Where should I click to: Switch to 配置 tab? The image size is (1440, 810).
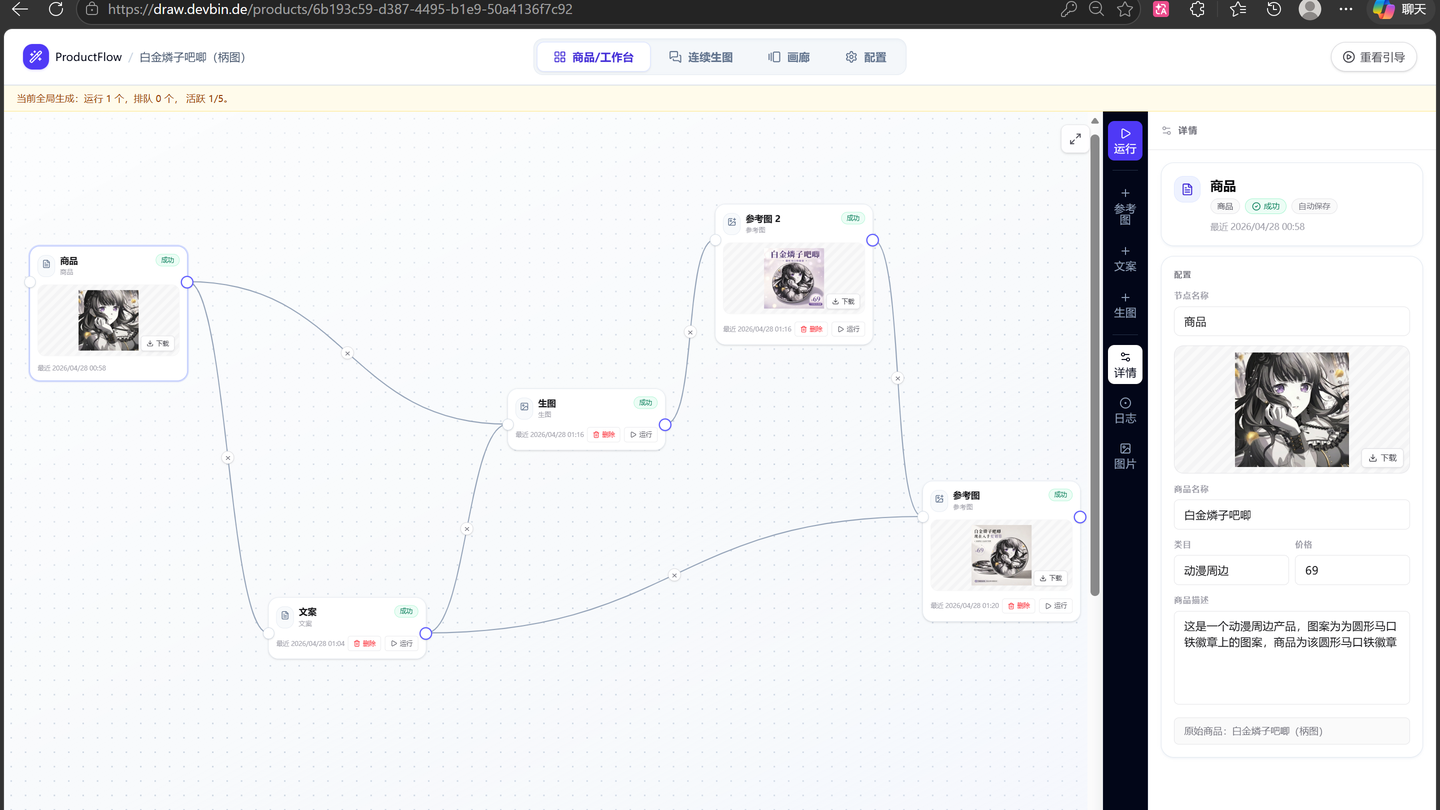(866, 57)
